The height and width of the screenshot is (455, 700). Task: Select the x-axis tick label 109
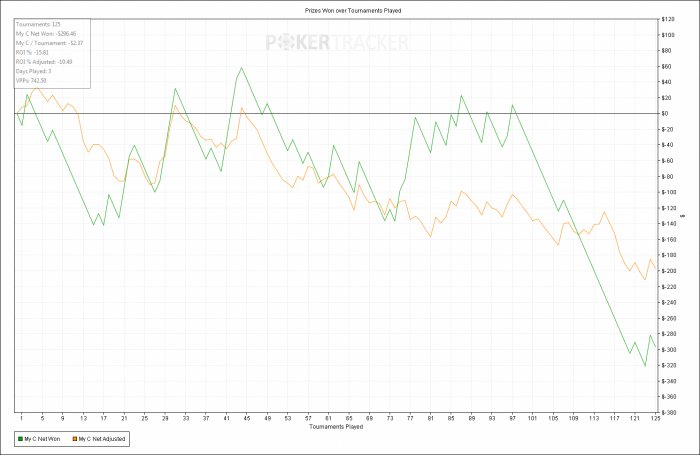tap(574, 418)
